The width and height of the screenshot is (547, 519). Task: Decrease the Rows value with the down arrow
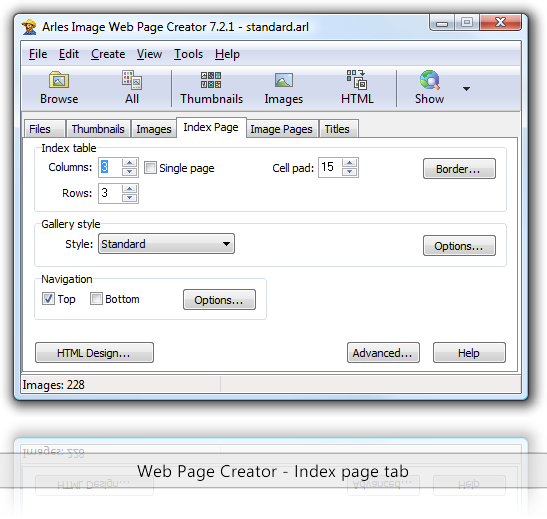130,198
